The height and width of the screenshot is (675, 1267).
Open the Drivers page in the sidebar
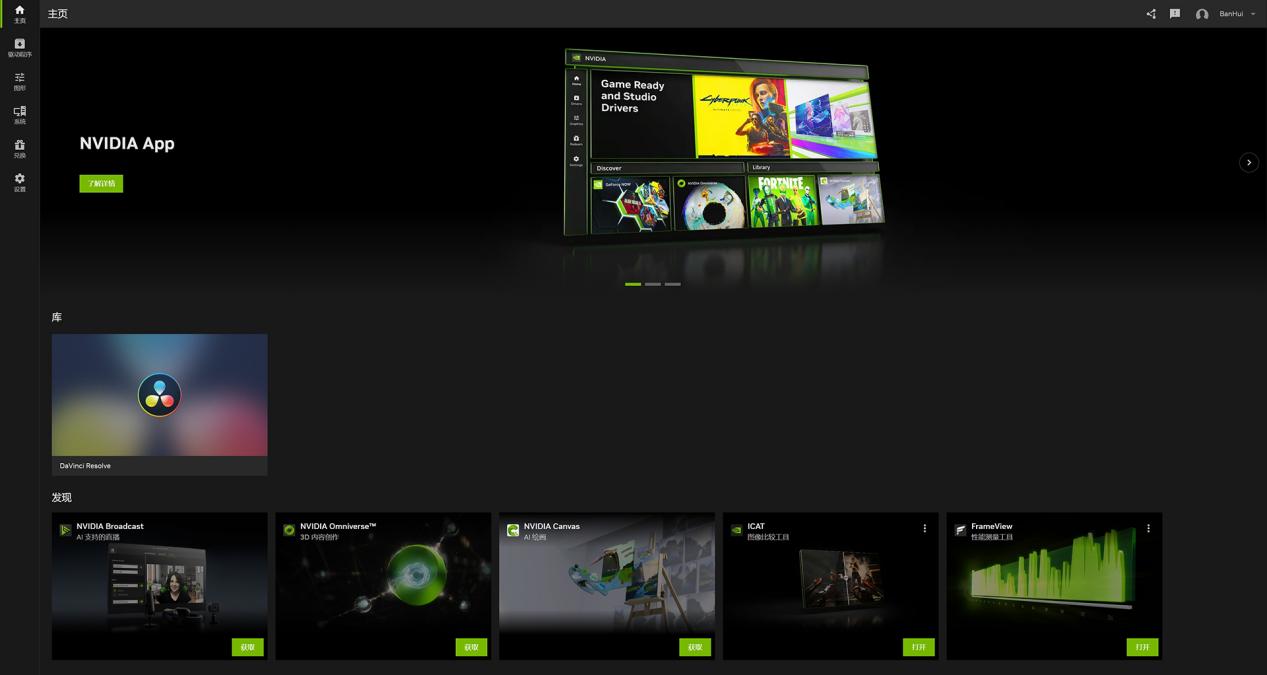pyautogui.click(x=19, y=47)
